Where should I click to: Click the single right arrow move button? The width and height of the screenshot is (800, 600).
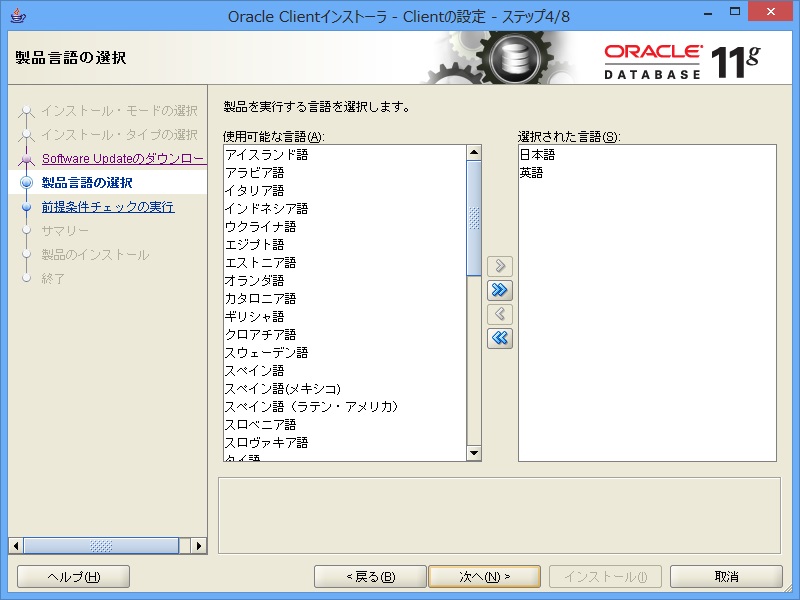[499, 266]
